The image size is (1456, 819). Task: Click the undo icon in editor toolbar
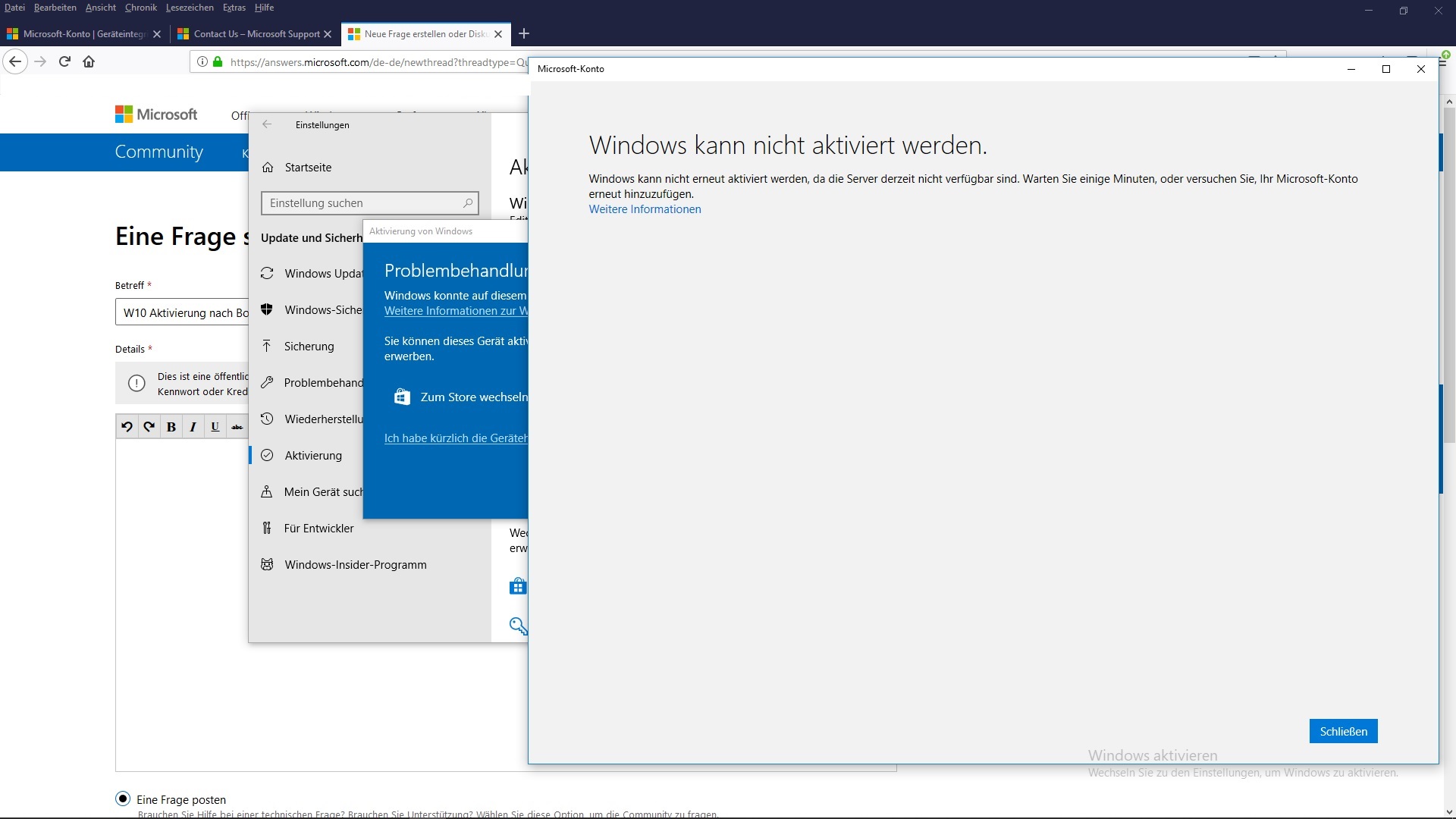pos(127,427)
